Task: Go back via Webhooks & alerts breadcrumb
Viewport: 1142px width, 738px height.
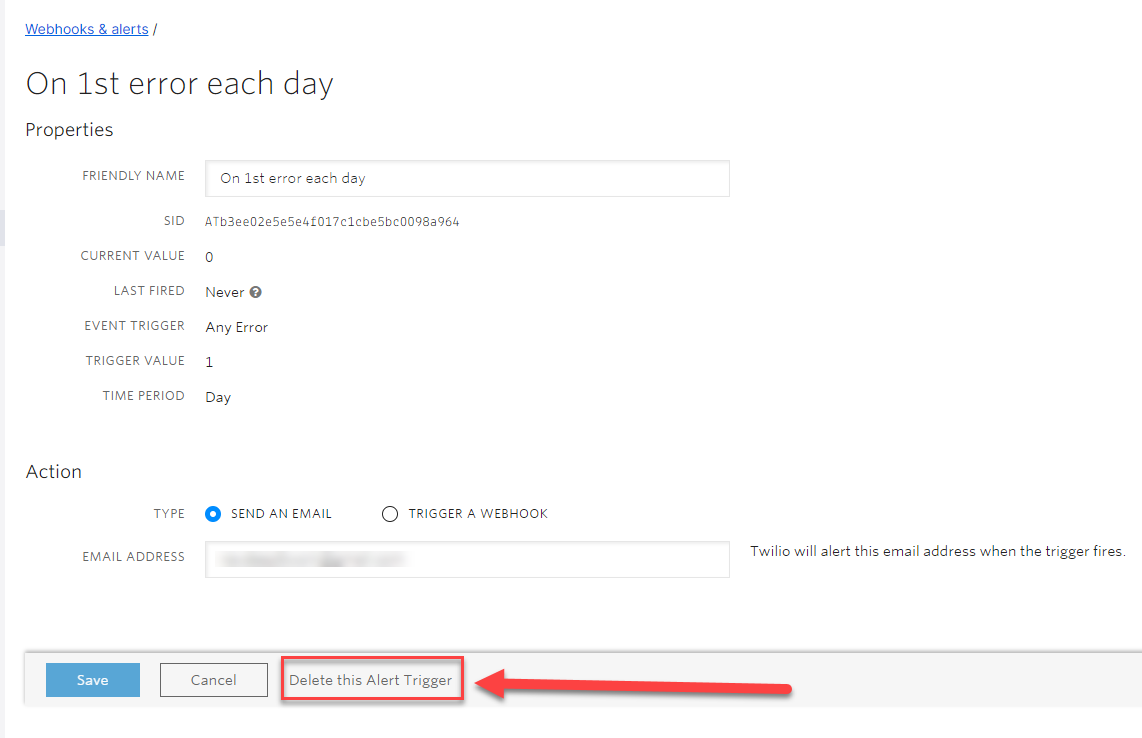Action: 87,29
